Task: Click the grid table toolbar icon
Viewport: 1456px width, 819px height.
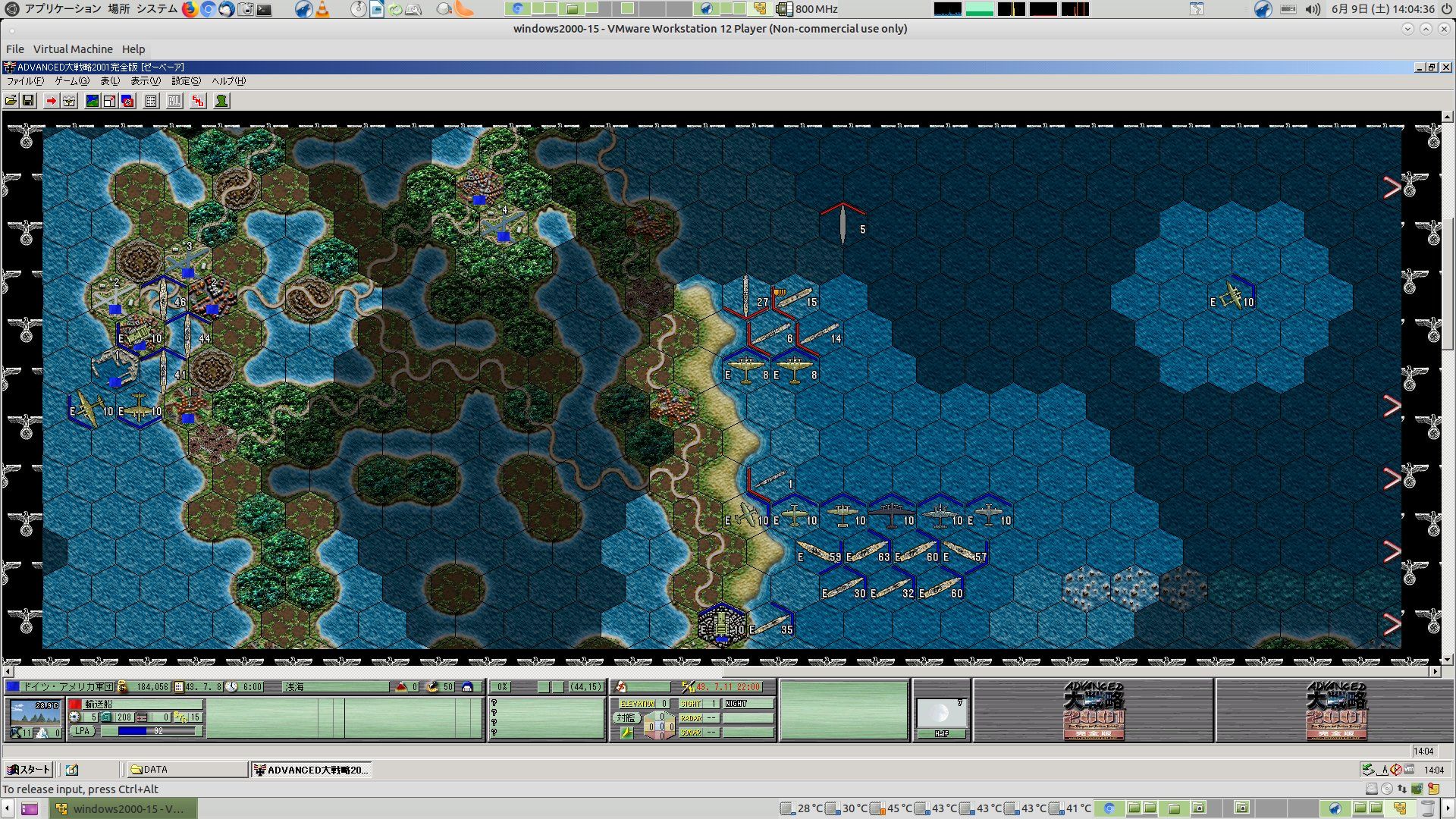Action: 151,101
